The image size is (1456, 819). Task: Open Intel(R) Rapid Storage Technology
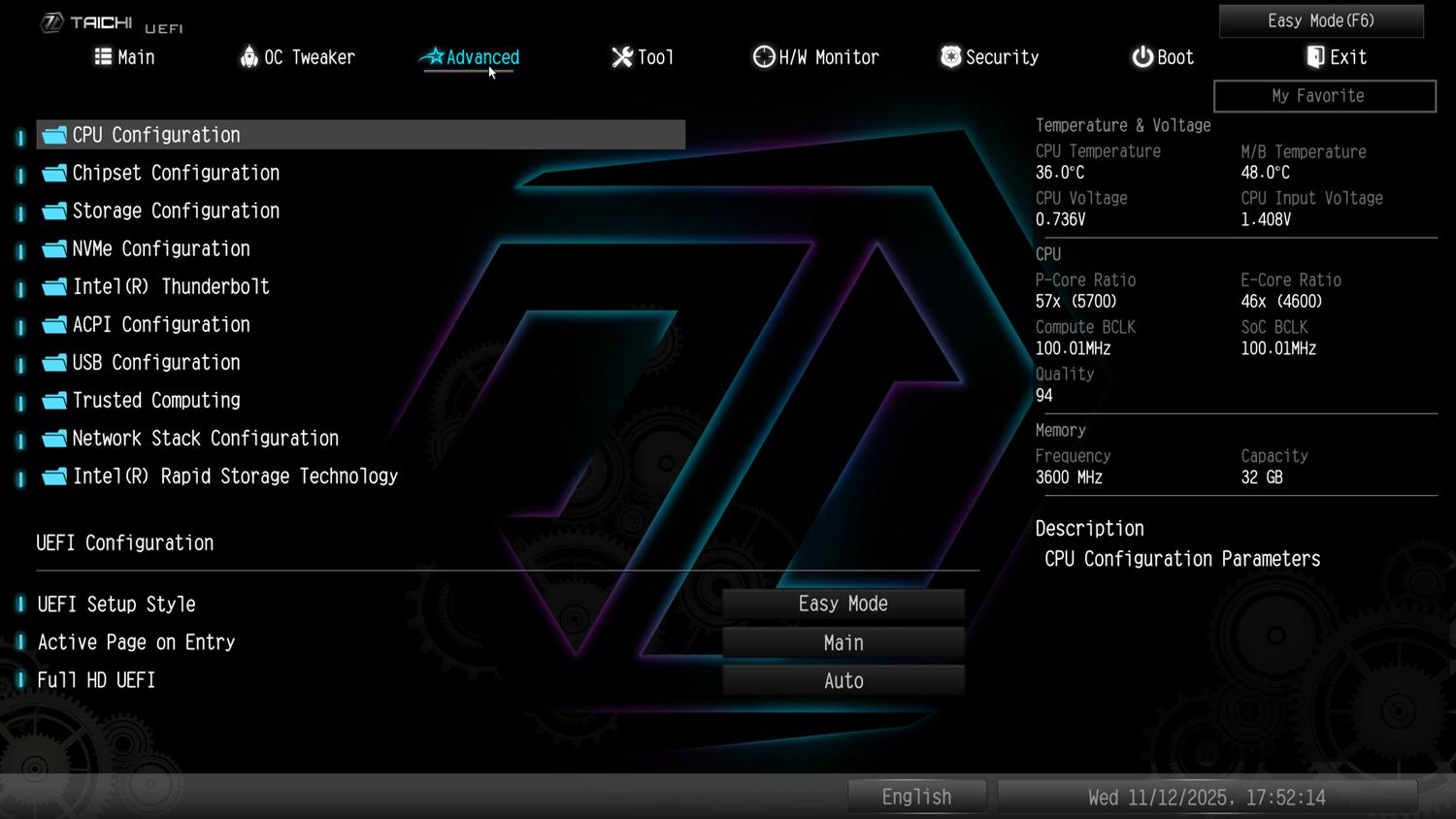pyautogui.click(x=235, y=476)
